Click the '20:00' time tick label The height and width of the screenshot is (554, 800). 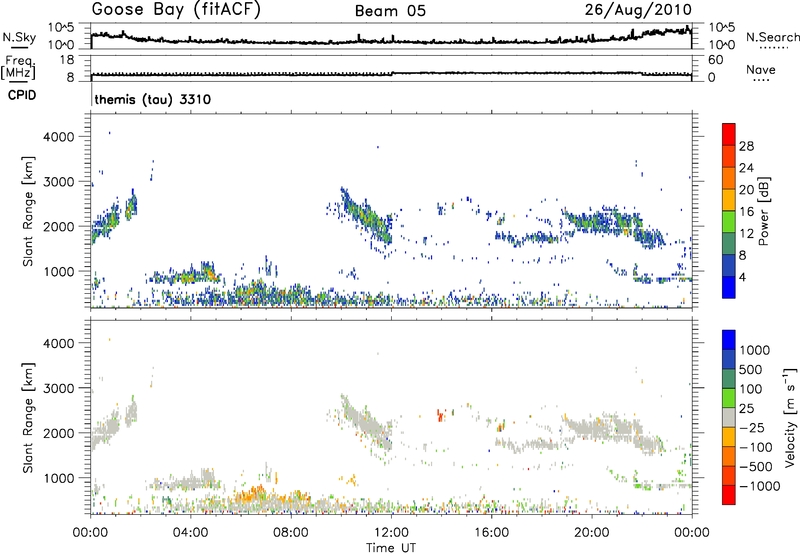click(x=591, y=533)
